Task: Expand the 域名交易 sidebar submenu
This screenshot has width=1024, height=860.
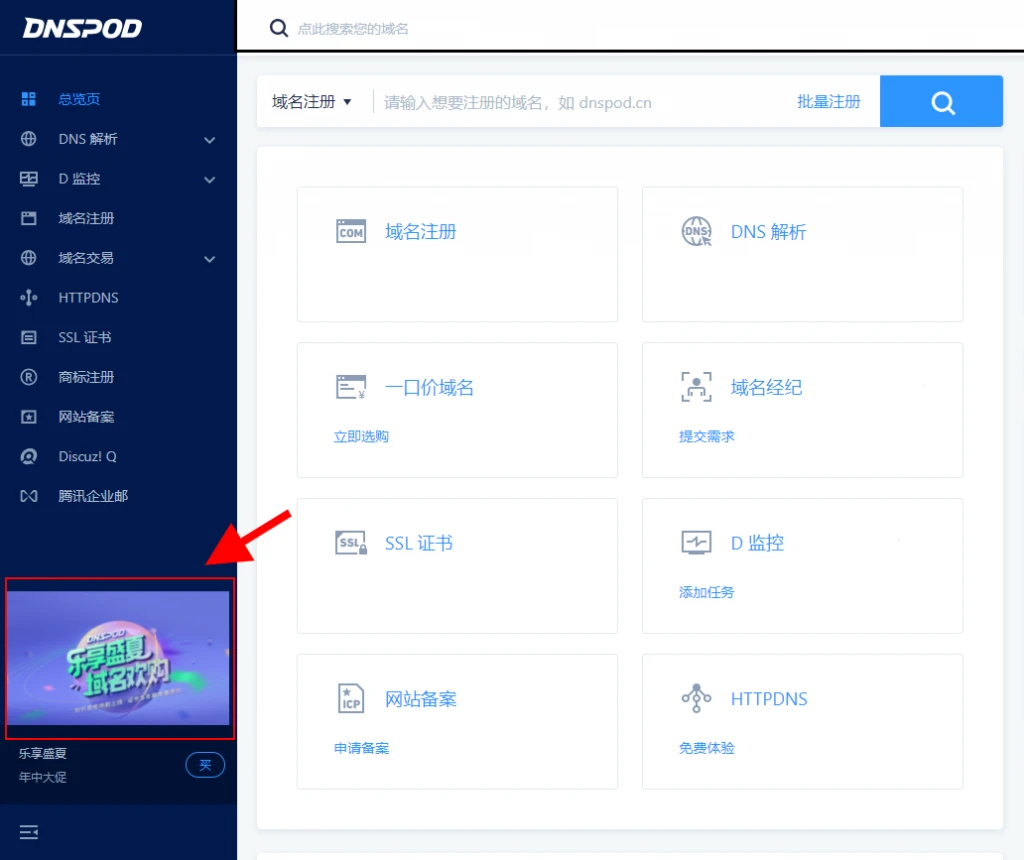Action: (210, 259)
